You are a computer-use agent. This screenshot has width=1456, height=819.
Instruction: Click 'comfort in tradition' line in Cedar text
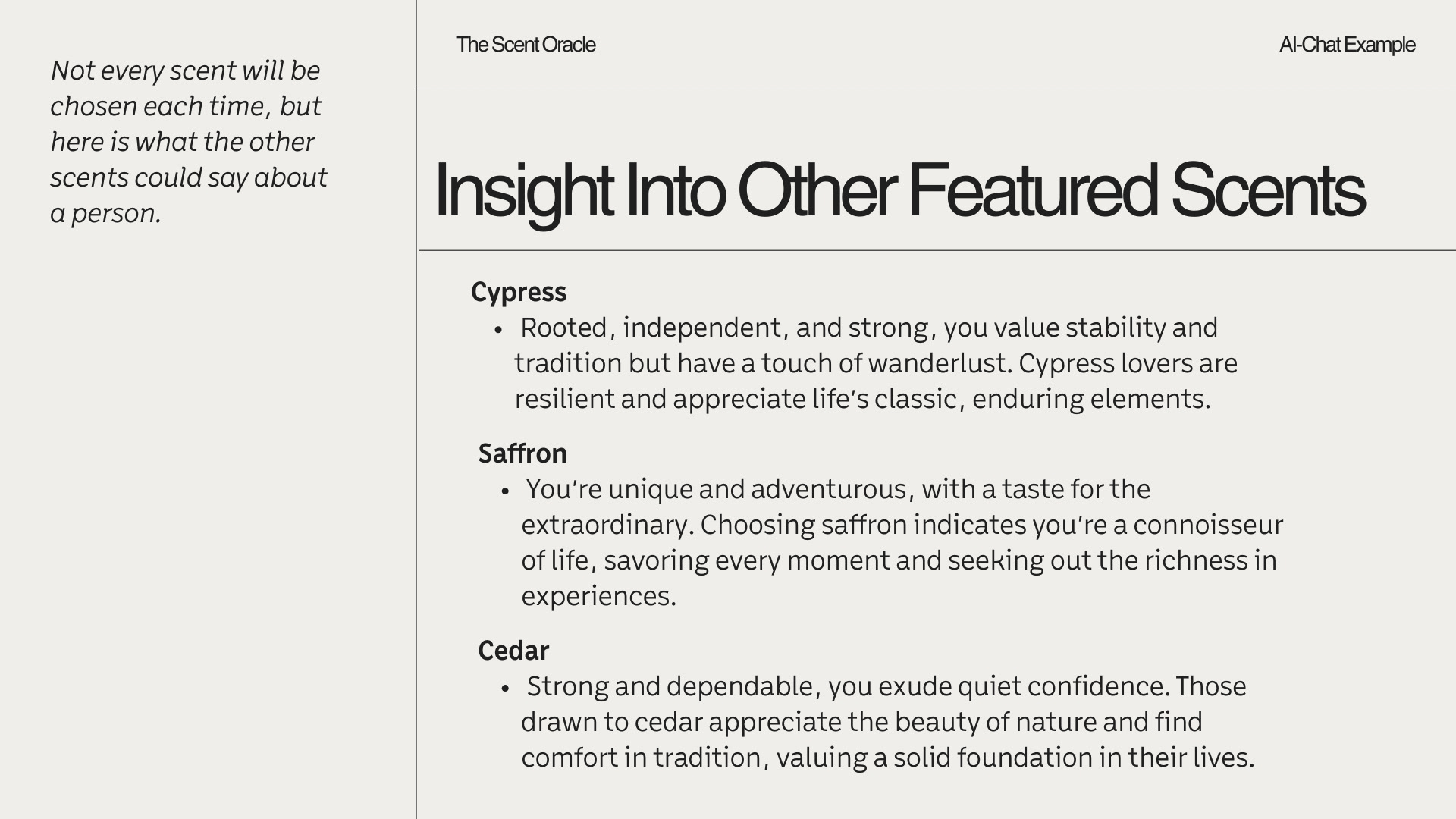point(887,758)
